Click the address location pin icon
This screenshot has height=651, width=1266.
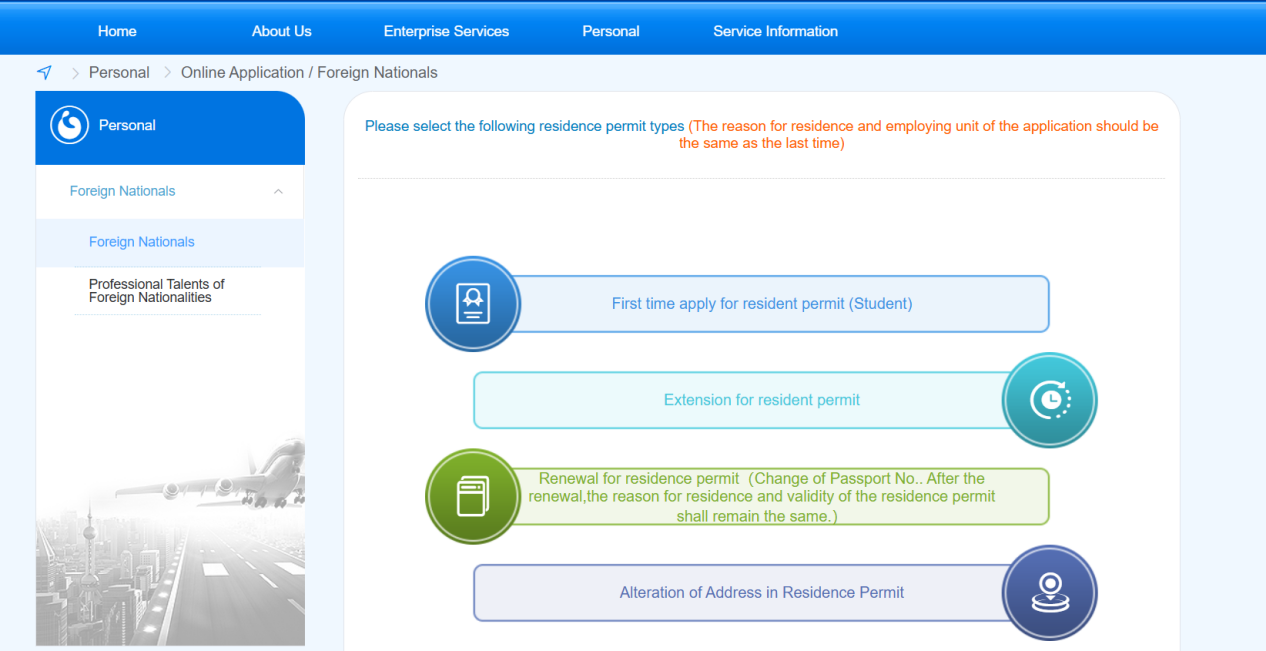click(1050, 592)
